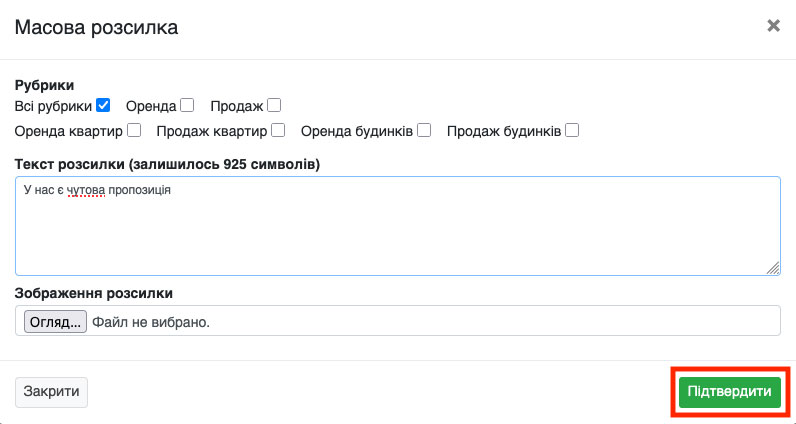
Task: Uncheck the Всі рубрики checkbox
Action: (102, 105)
